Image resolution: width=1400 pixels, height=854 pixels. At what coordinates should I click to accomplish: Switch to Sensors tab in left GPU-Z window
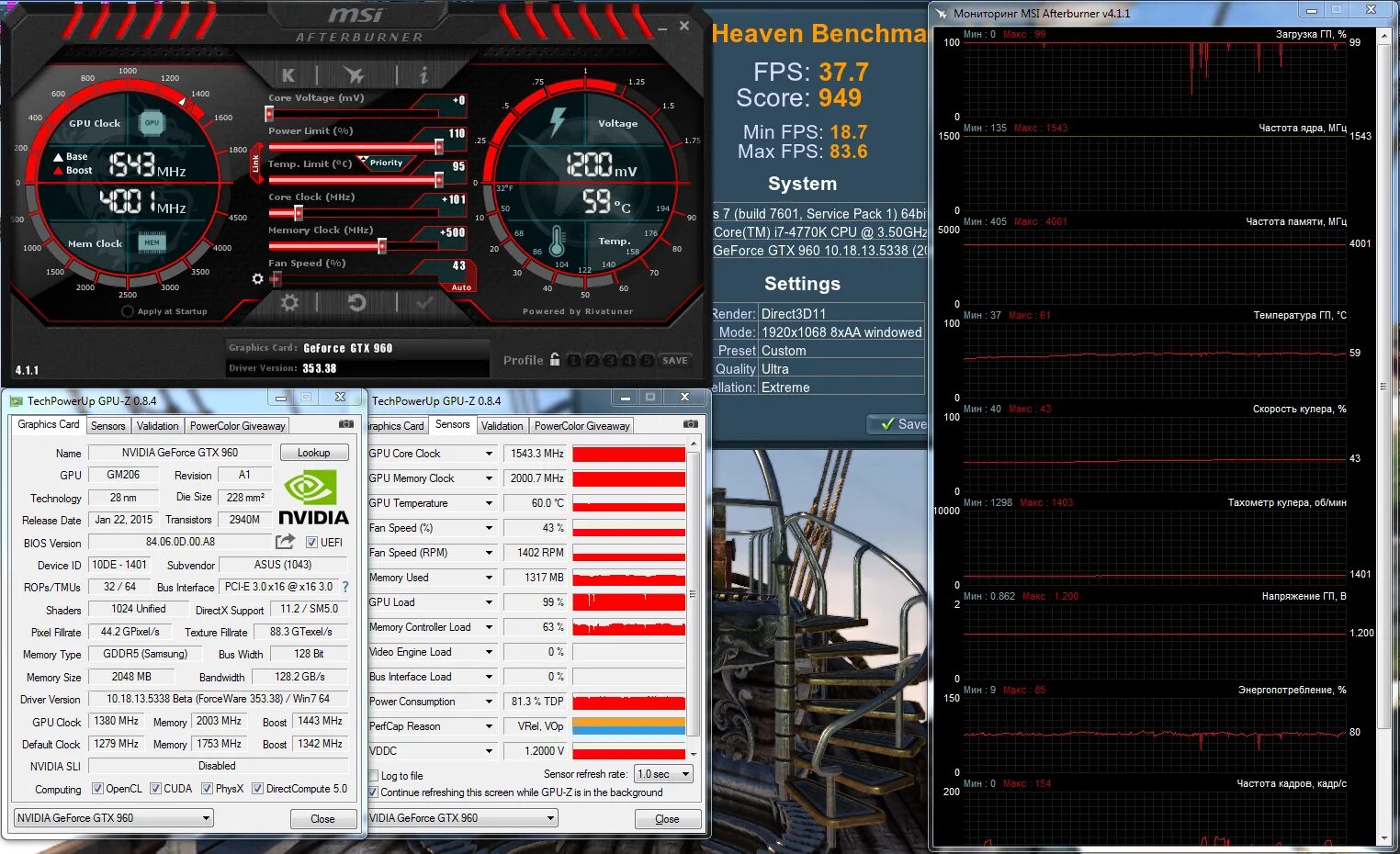[107, 426]
